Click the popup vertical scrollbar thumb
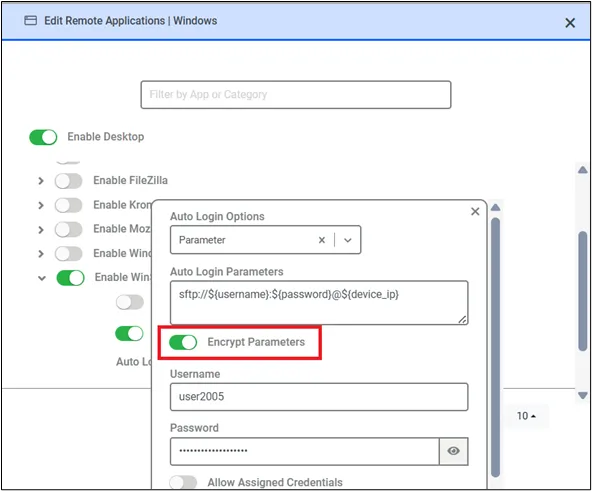The width and height of the screenshot is (592, 491). point(496,347)
